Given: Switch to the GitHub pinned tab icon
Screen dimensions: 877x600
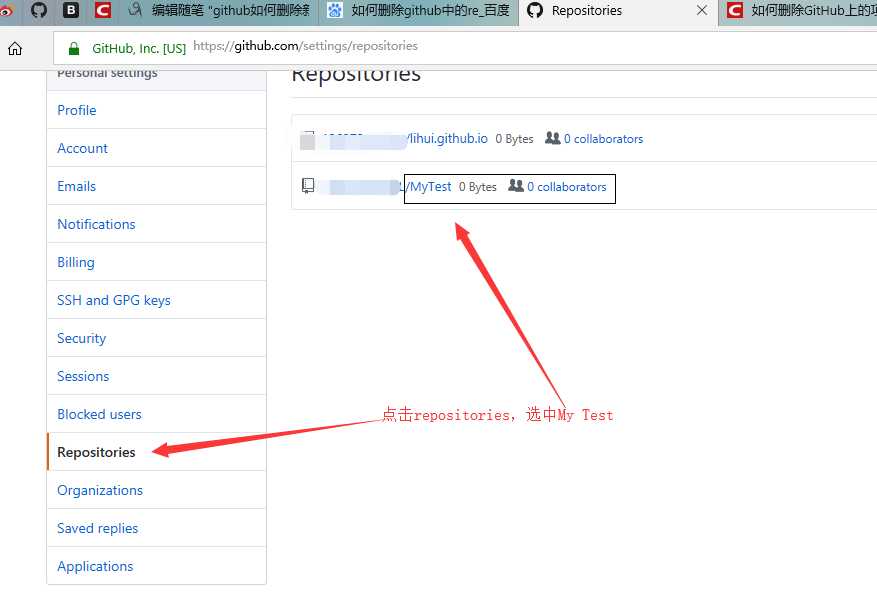Looking at the screenshot, I should pyautogui.click(x=39, y=10).
